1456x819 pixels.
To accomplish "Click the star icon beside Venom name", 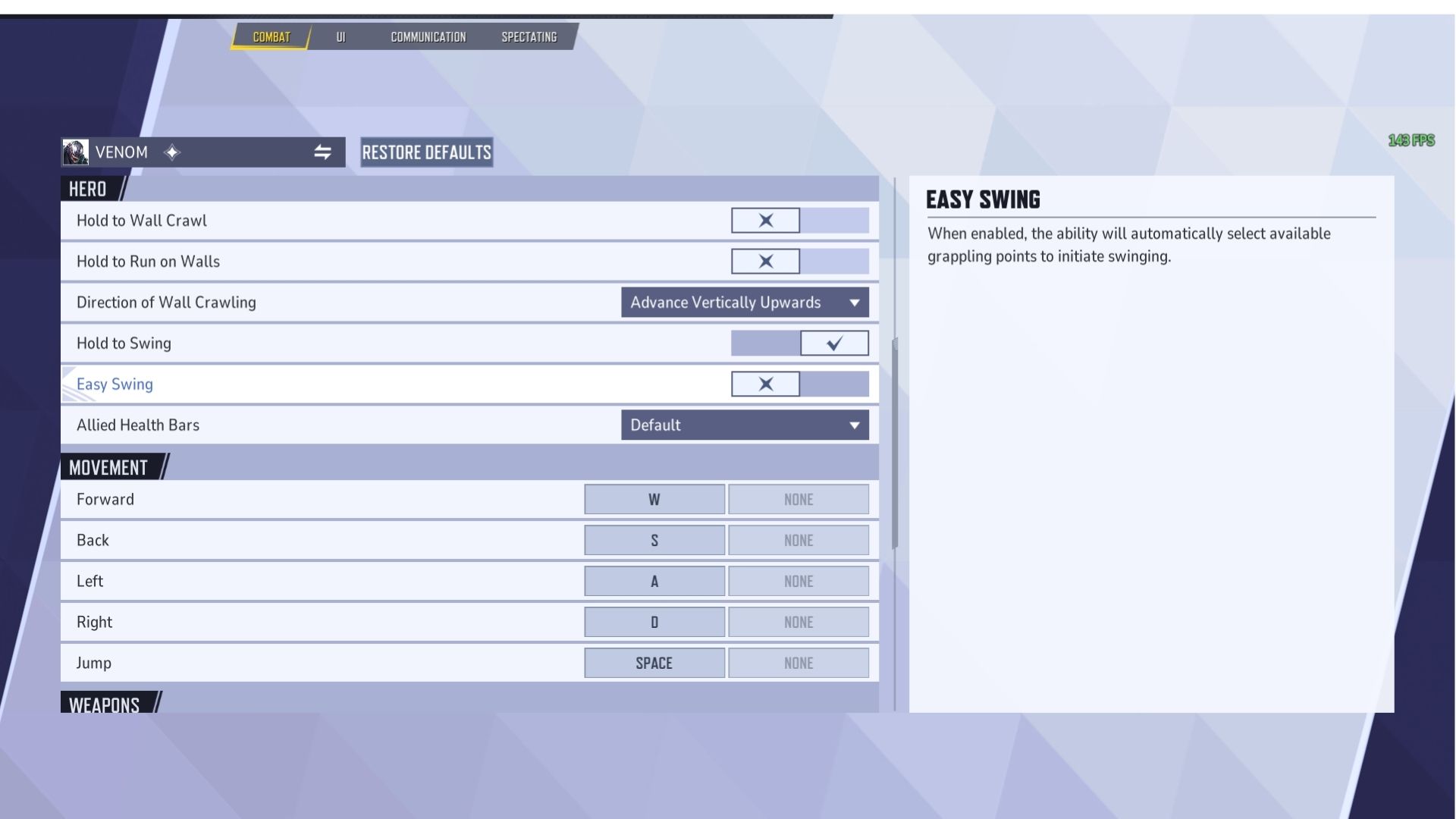I will click(x=172, y=152).
